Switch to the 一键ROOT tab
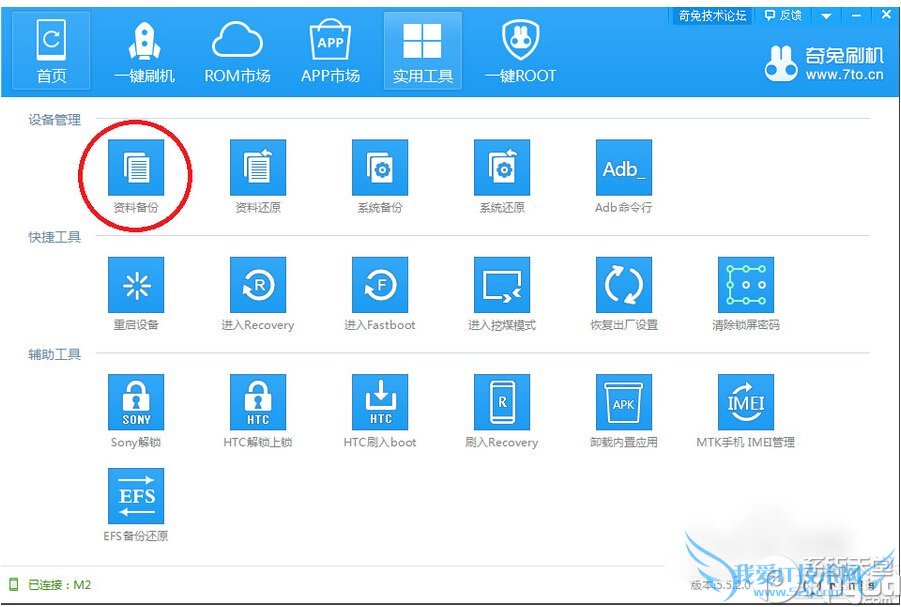Screen dimensions: 901x607 pos(521,51)
